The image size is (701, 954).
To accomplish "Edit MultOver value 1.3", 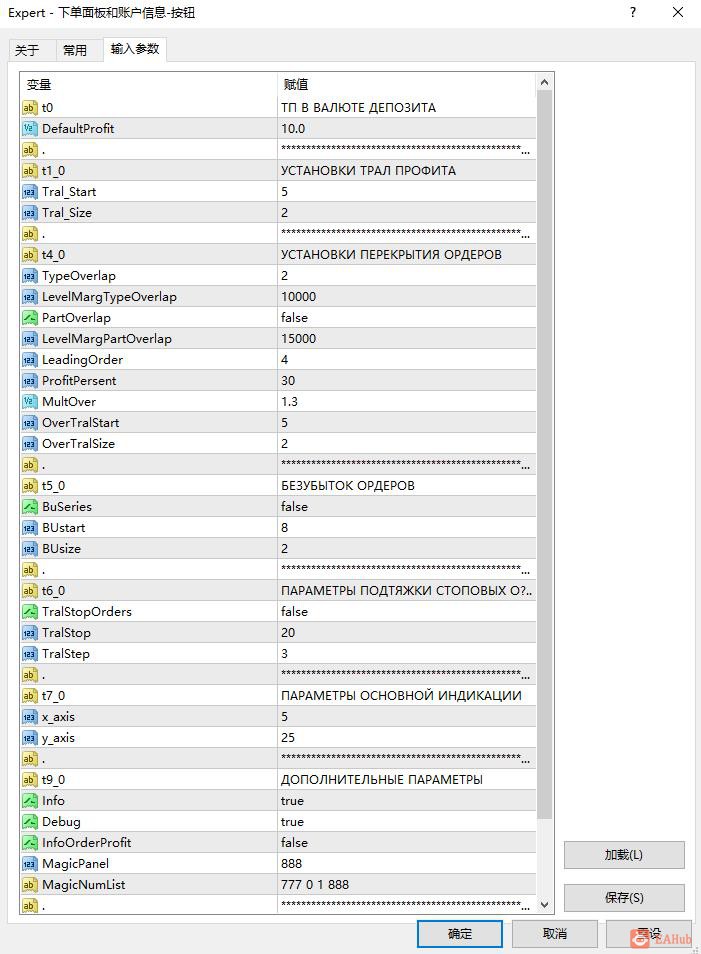I will (406, 402).
